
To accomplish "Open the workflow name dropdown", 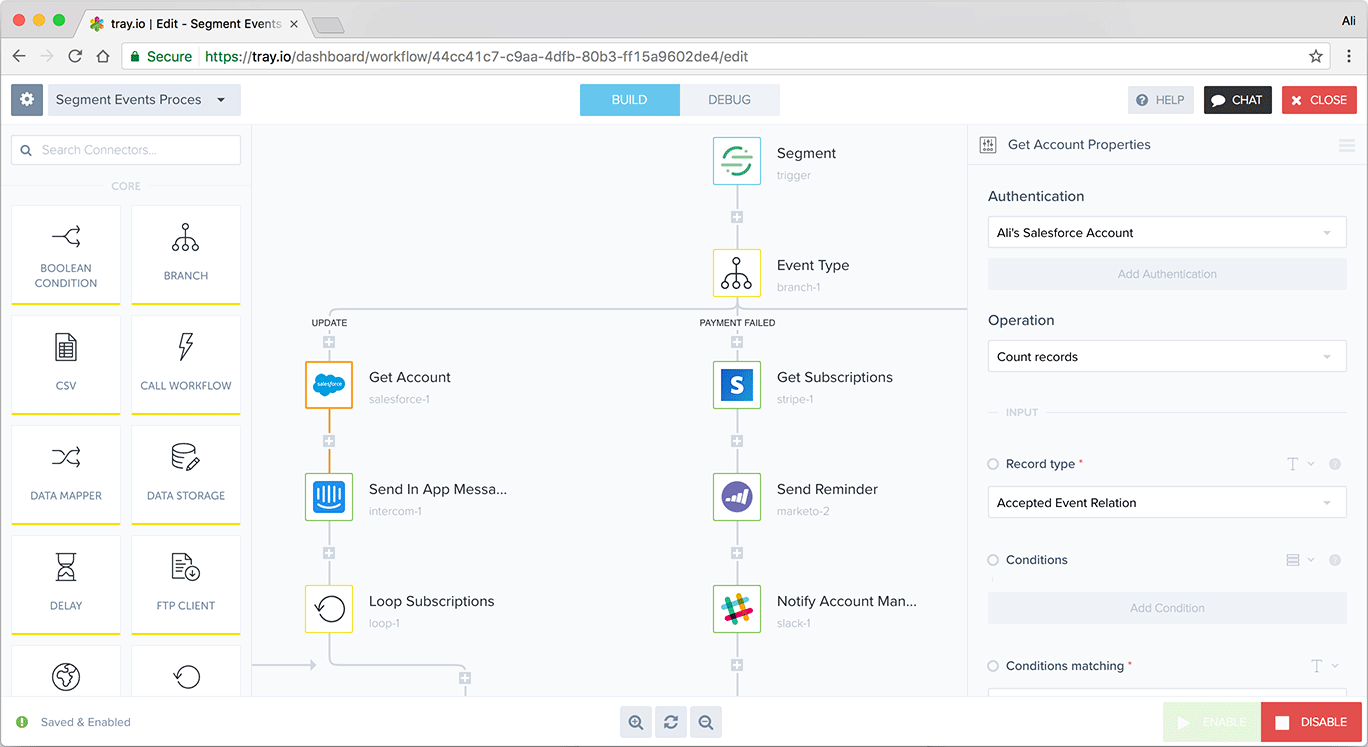I will [x=144, y=99].
